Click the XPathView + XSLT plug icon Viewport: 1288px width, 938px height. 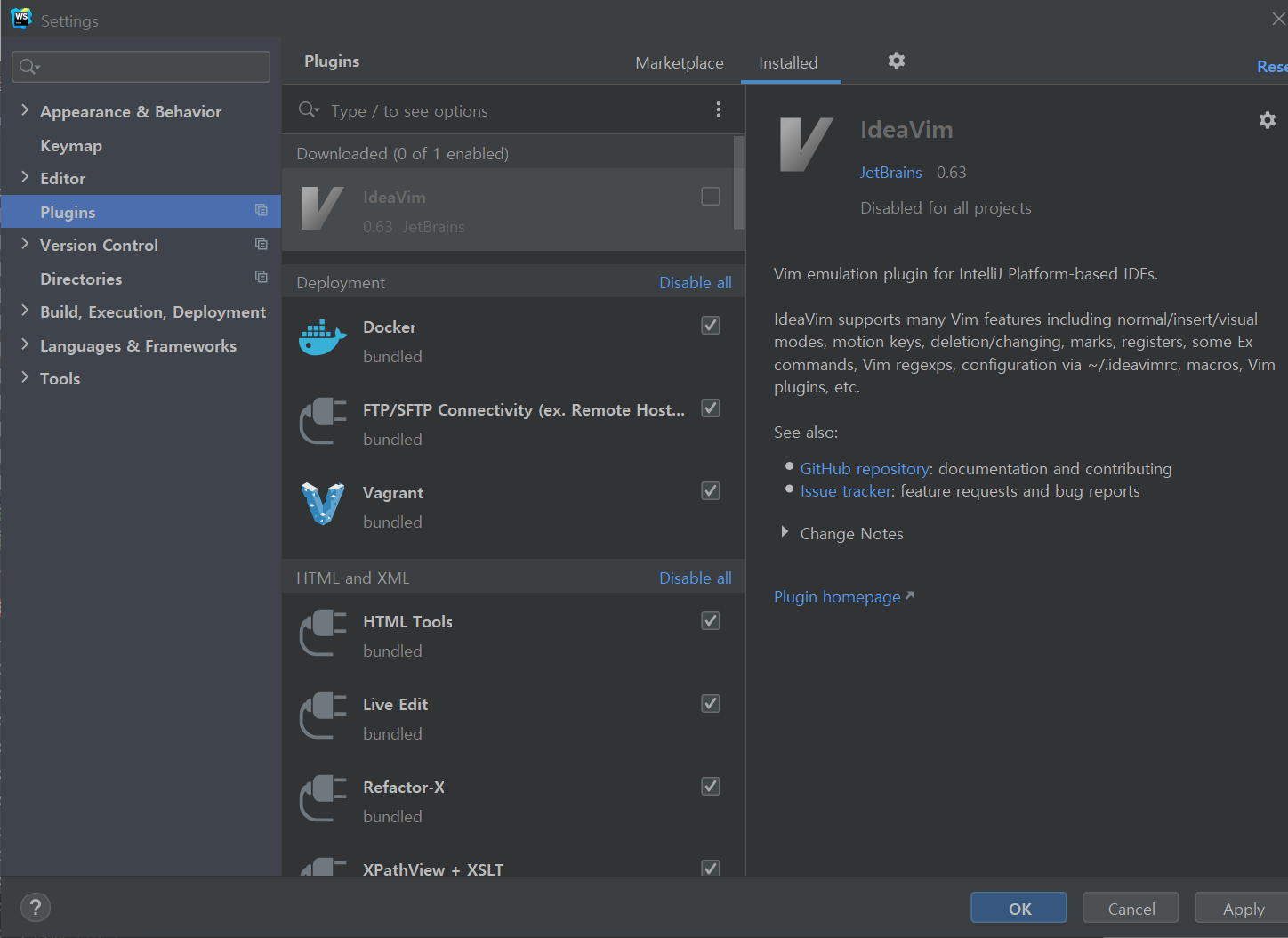(x=322, y=867)
